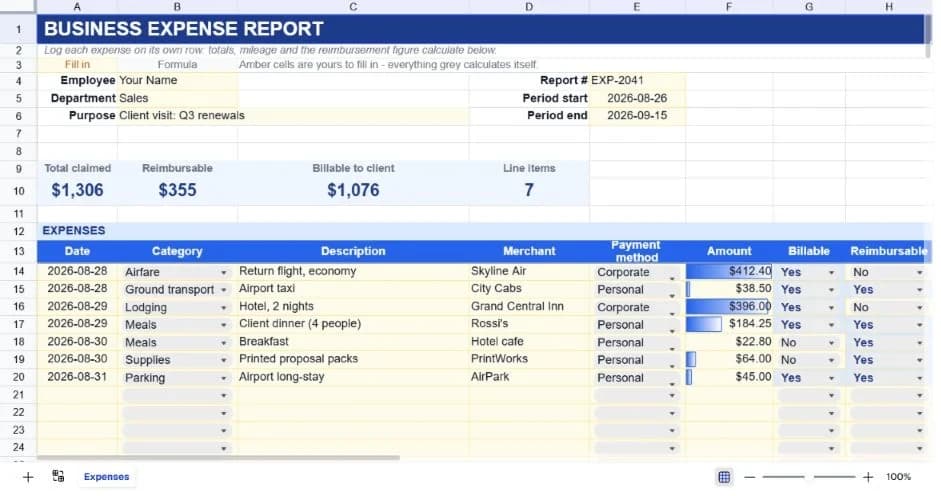
Task: Select row 20 header
Action: click(19, 377)
